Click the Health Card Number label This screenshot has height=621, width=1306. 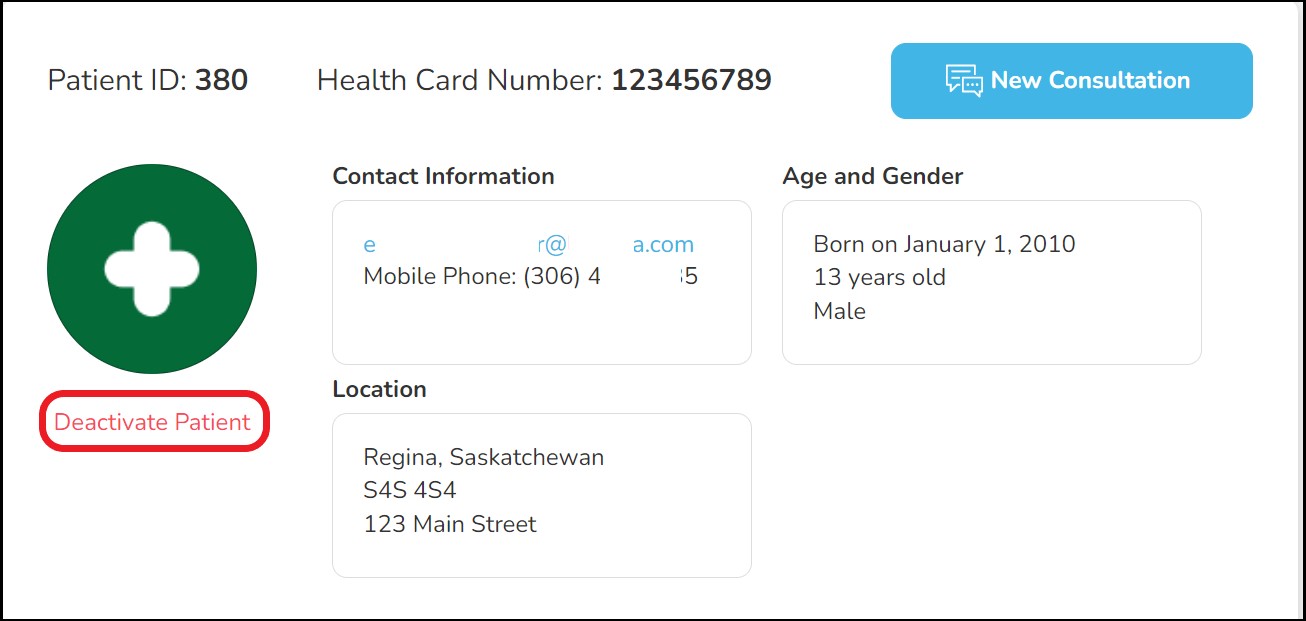tap(459, 80)
